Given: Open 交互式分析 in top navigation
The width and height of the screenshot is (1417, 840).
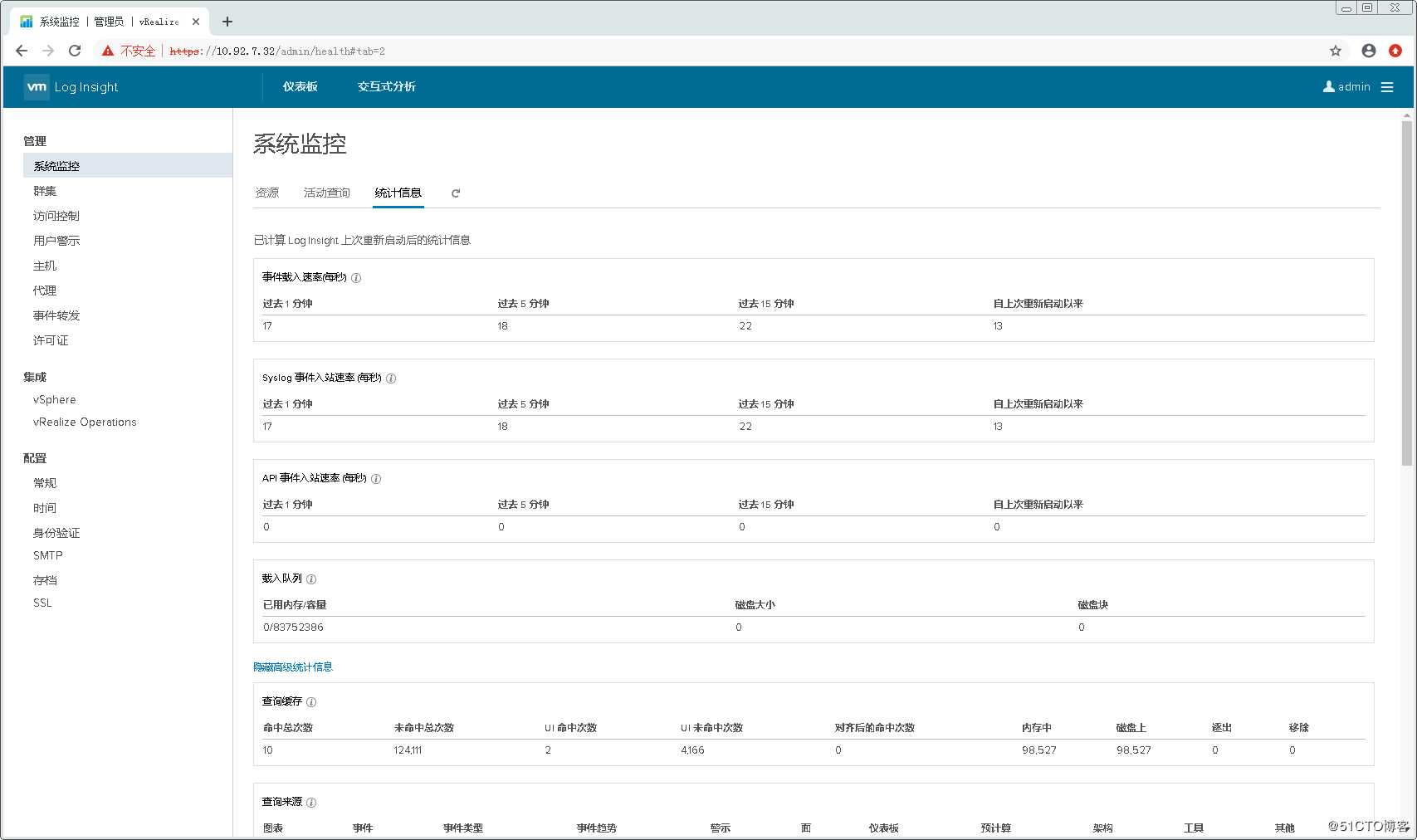Looking at the screenshot, I should click(387, 86).
